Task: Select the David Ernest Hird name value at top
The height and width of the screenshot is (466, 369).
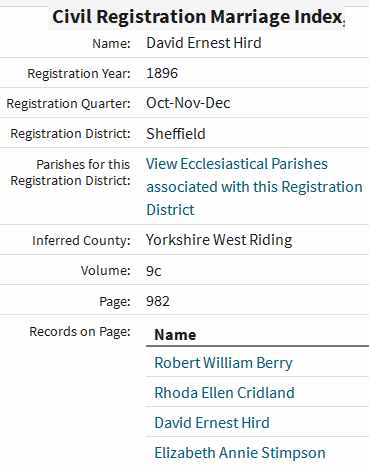Action: point(204,43)
